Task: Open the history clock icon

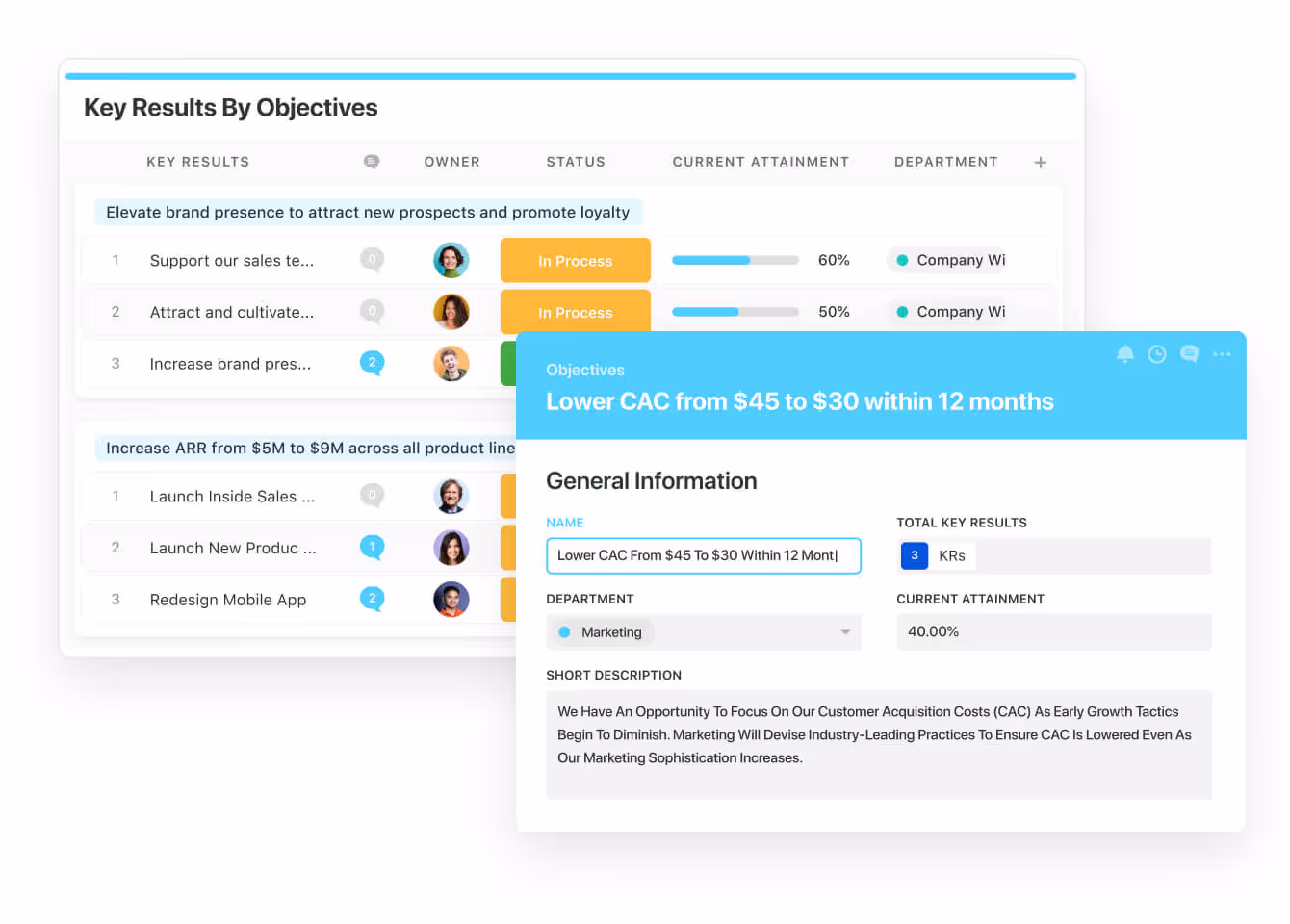Action: pyautogui.click(x=1157, y=354)
